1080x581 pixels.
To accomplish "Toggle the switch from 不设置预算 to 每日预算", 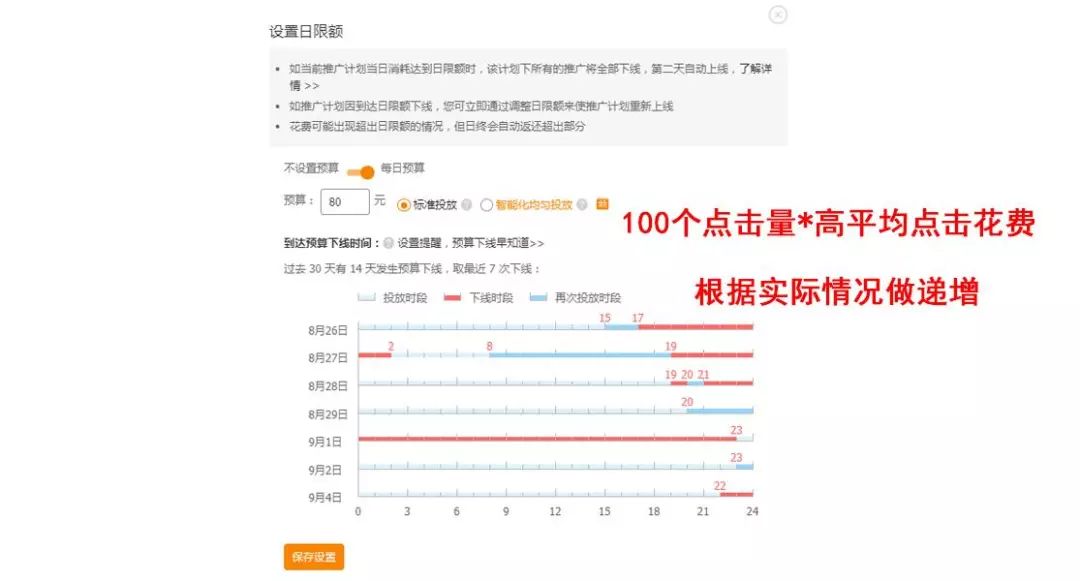I will 360,170.
